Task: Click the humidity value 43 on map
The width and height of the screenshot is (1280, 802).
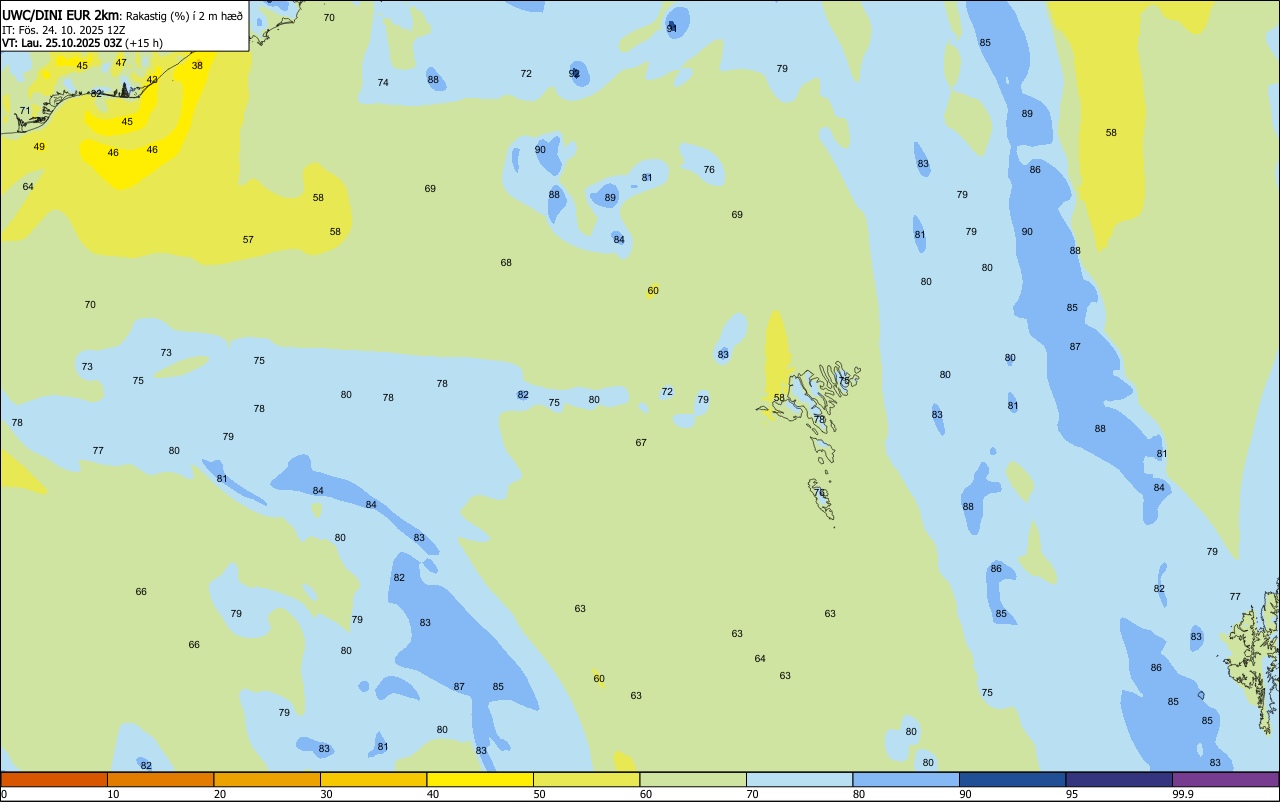Action: [x=152, y=79]
